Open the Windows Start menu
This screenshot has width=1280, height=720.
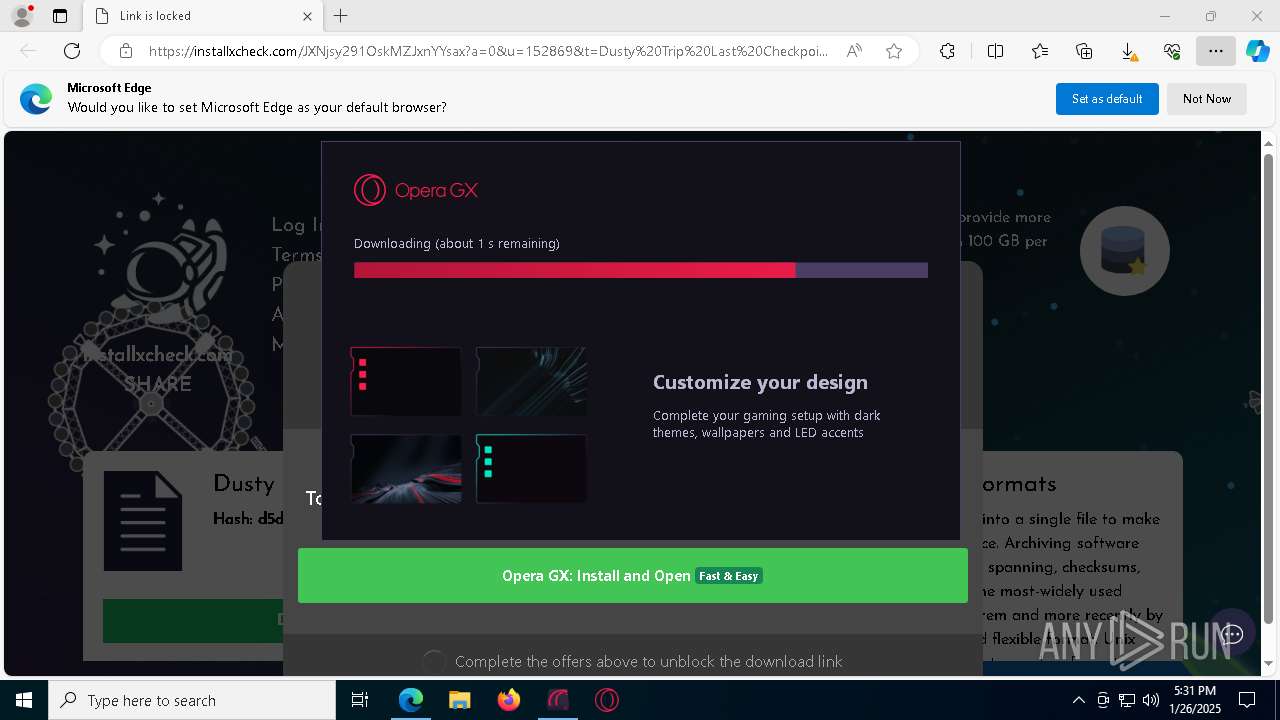tap(24, 700)
